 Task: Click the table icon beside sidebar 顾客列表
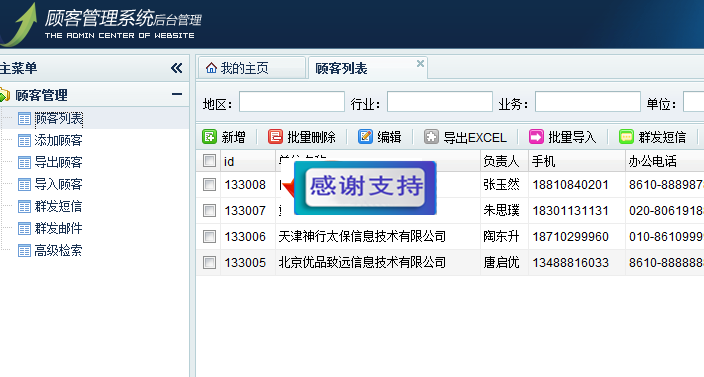(x=24, y=119)
